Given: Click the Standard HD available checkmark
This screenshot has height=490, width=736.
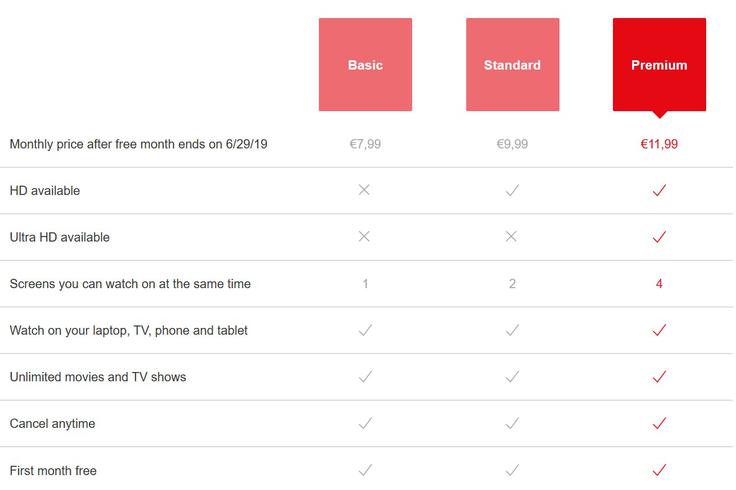Looking at the screenshot, I should 512,190.
